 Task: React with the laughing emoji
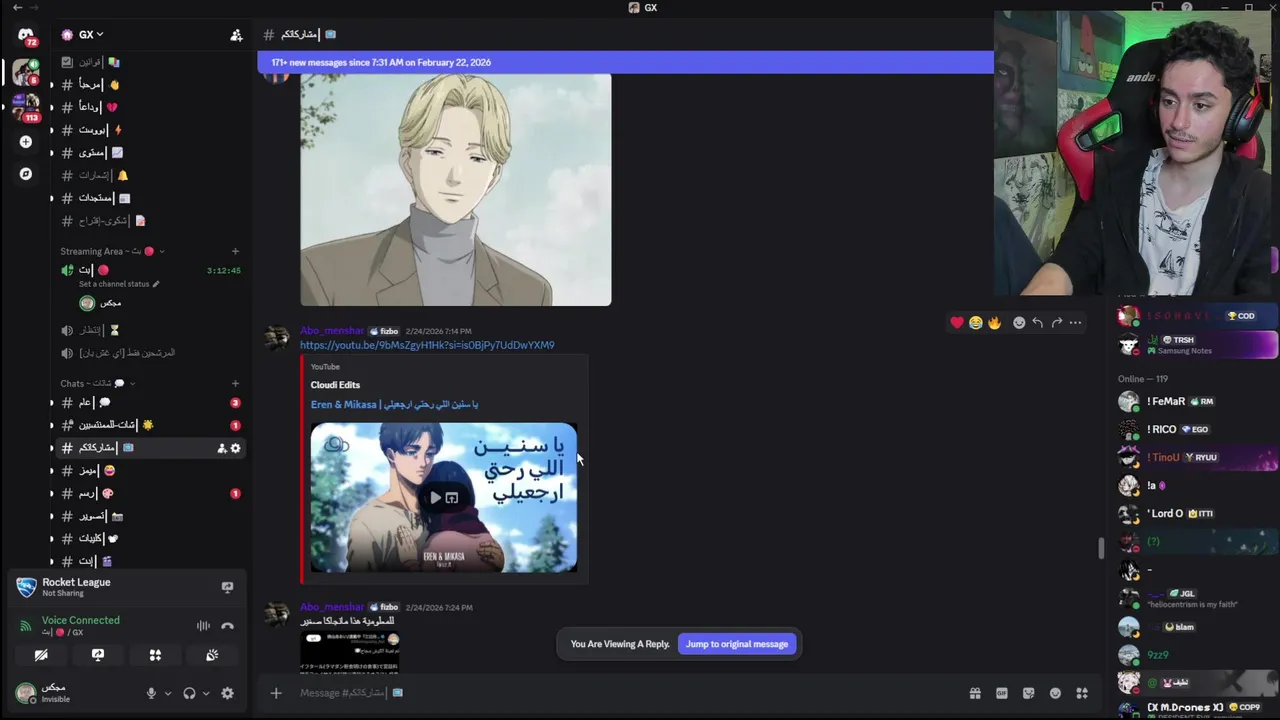pyautogui.click(x=975, y=322)
